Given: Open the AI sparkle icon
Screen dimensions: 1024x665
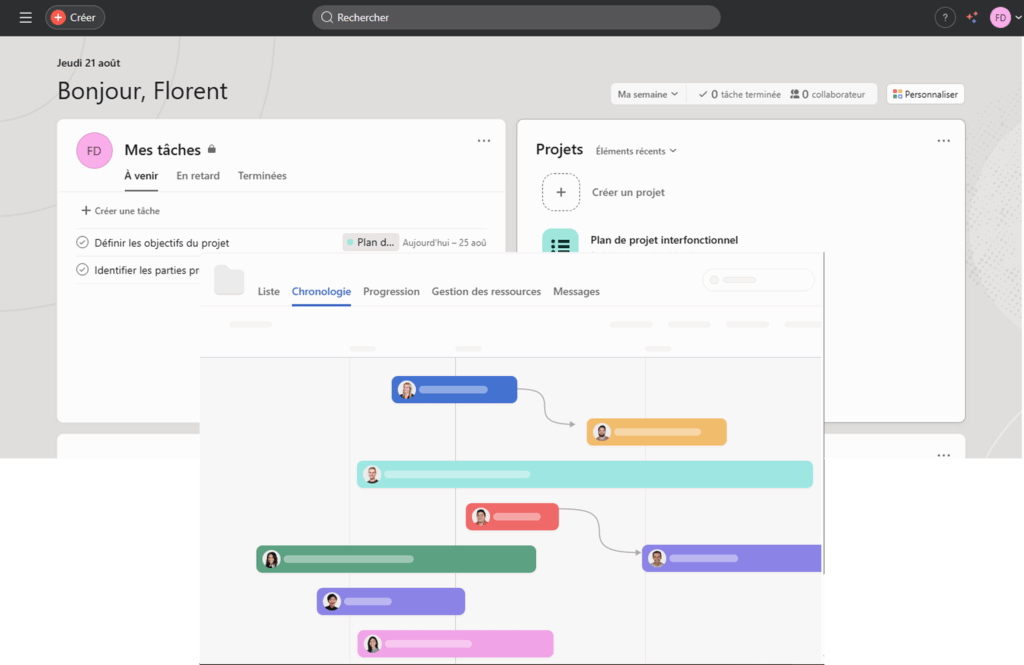Looking at the screenshot, I should click(x=972, y=18).
